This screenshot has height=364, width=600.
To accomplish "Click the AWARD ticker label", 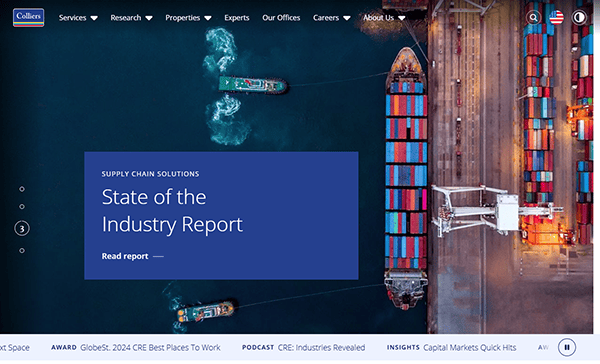I will [x=64, y=348].
